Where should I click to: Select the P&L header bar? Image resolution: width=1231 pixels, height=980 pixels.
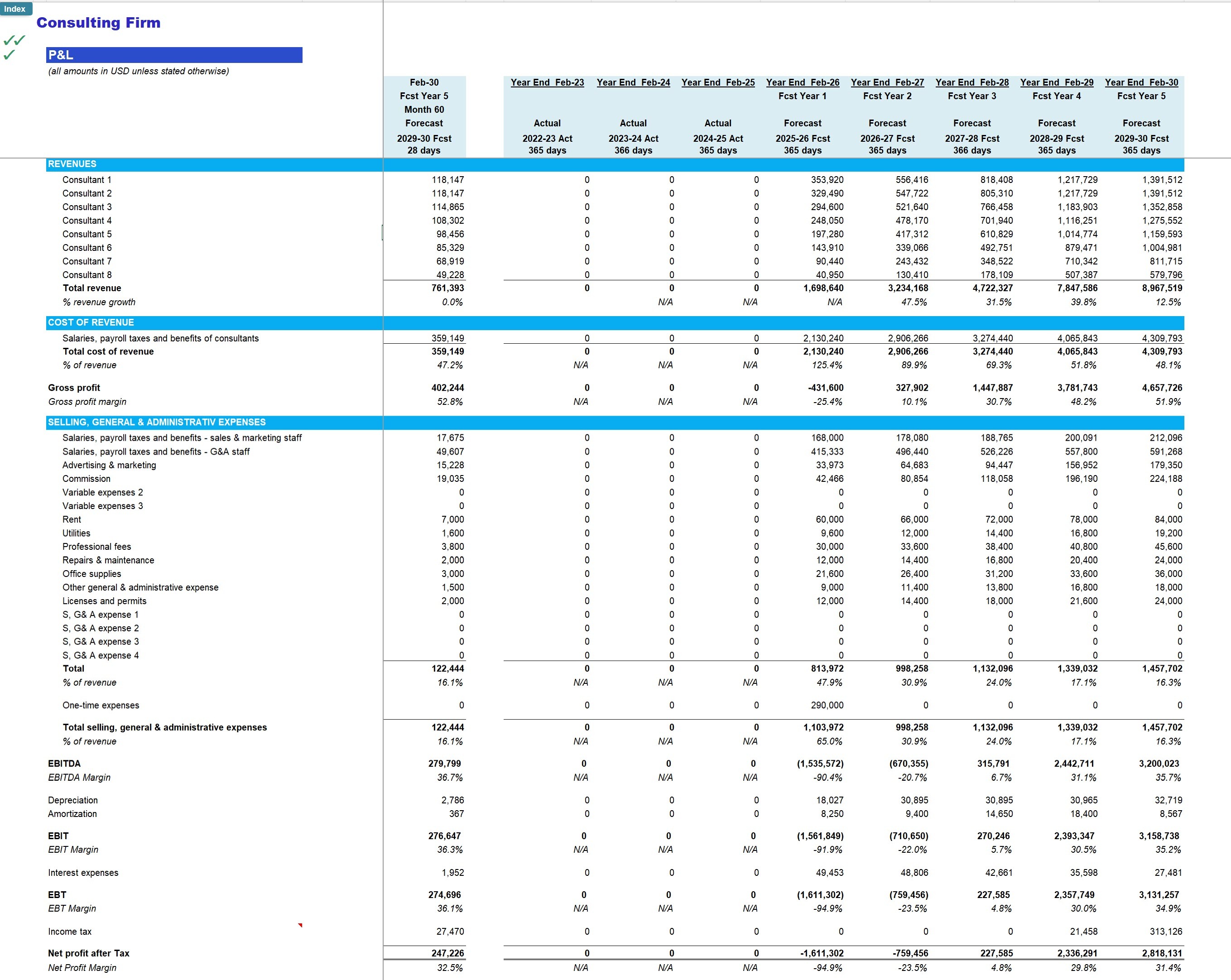click(x=174, y=55)
